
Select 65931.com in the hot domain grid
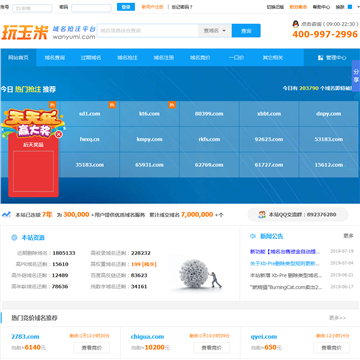pos(149,165)
